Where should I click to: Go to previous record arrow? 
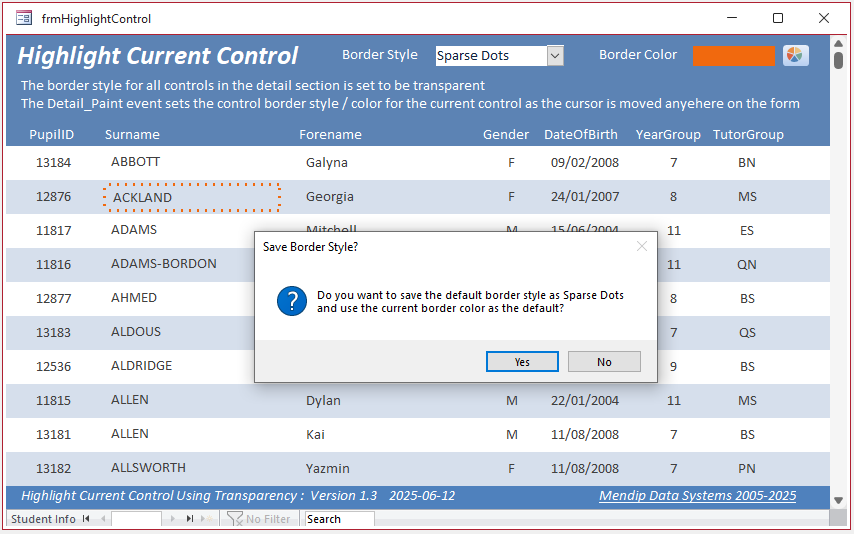coord(102,519)
